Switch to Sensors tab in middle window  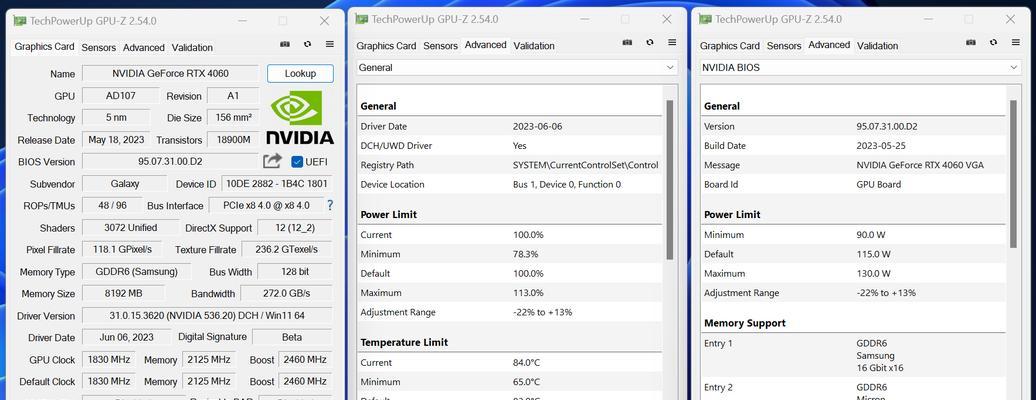coord(441,46)
